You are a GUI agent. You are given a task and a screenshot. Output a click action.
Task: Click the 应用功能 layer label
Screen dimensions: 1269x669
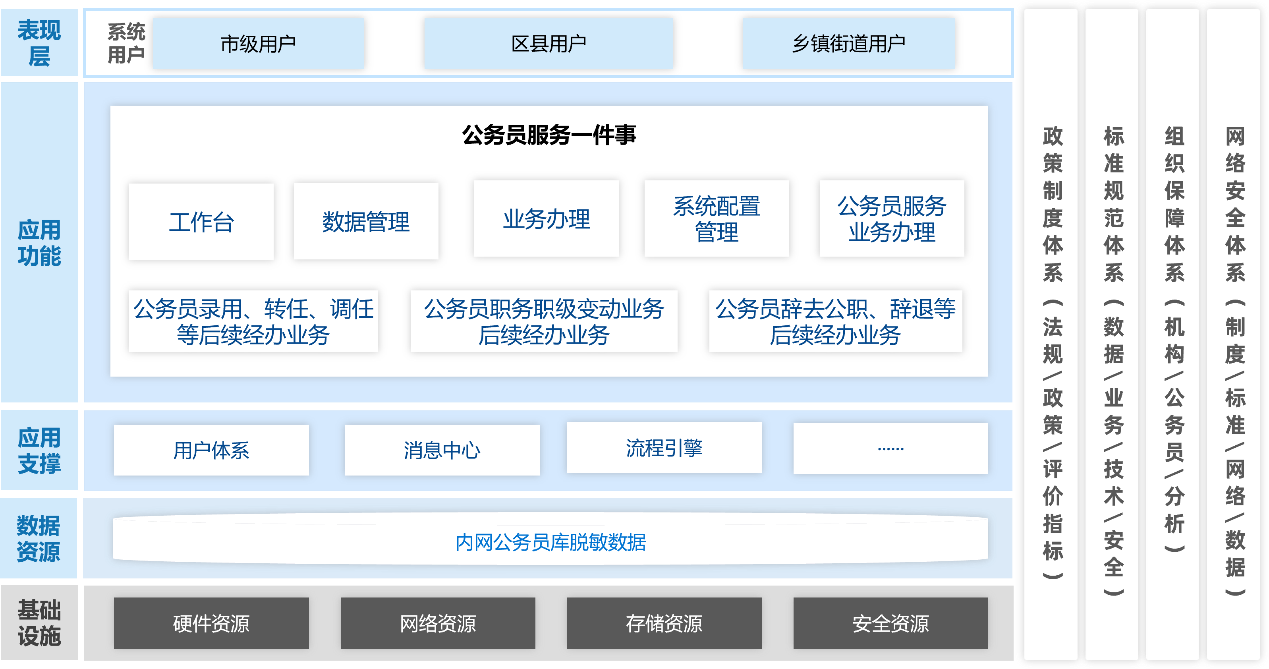point(39,243)
